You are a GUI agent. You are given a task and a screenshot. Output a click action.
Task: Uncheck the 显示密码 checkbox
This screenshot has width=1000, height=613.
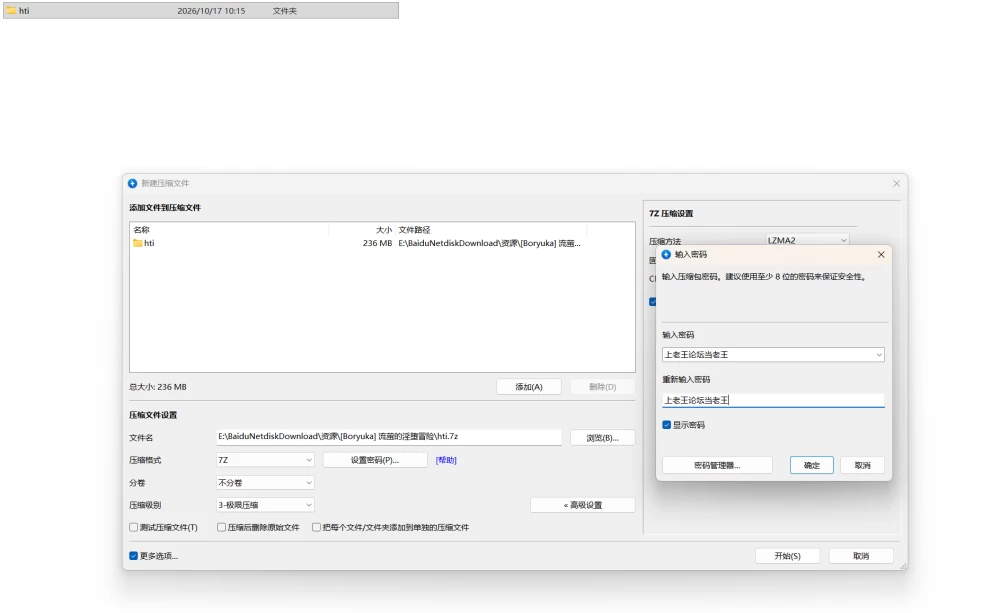(x=666, y=425)
